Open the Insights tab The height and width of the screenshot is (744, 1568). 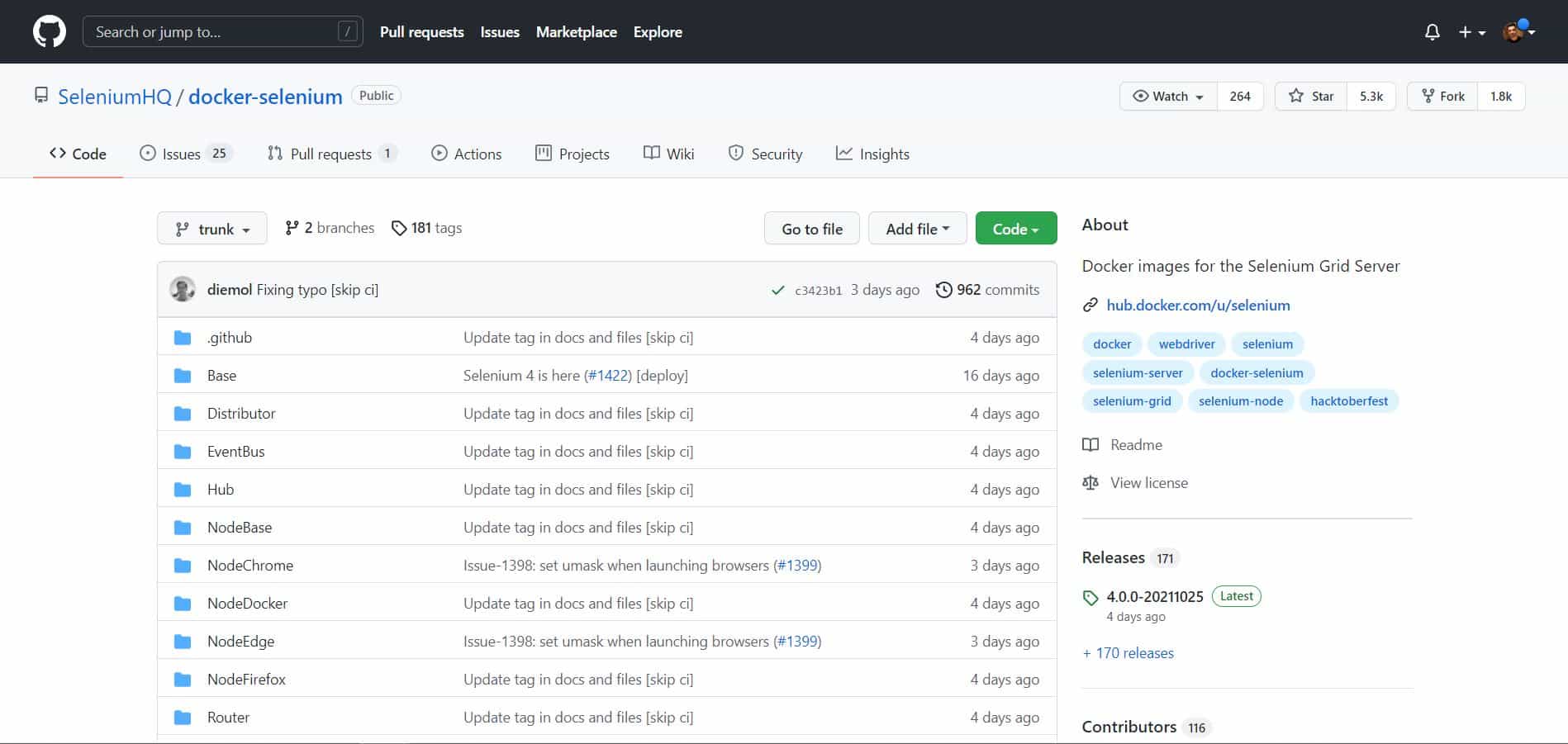pyautogui.click(x=872, y=154)
